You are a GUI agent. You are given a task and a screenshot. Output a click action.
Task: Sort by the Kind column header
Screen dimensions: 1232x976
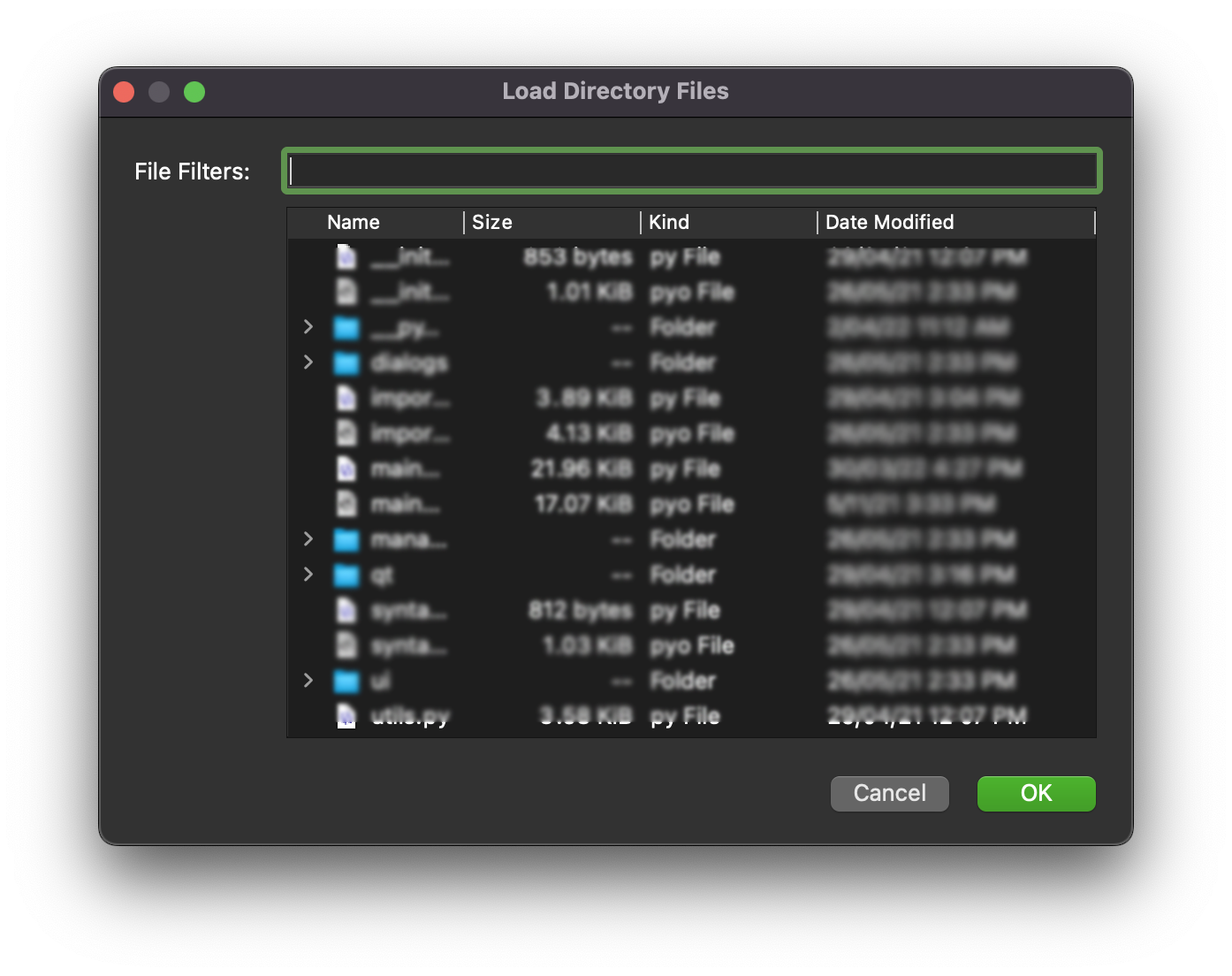(729, 222)
